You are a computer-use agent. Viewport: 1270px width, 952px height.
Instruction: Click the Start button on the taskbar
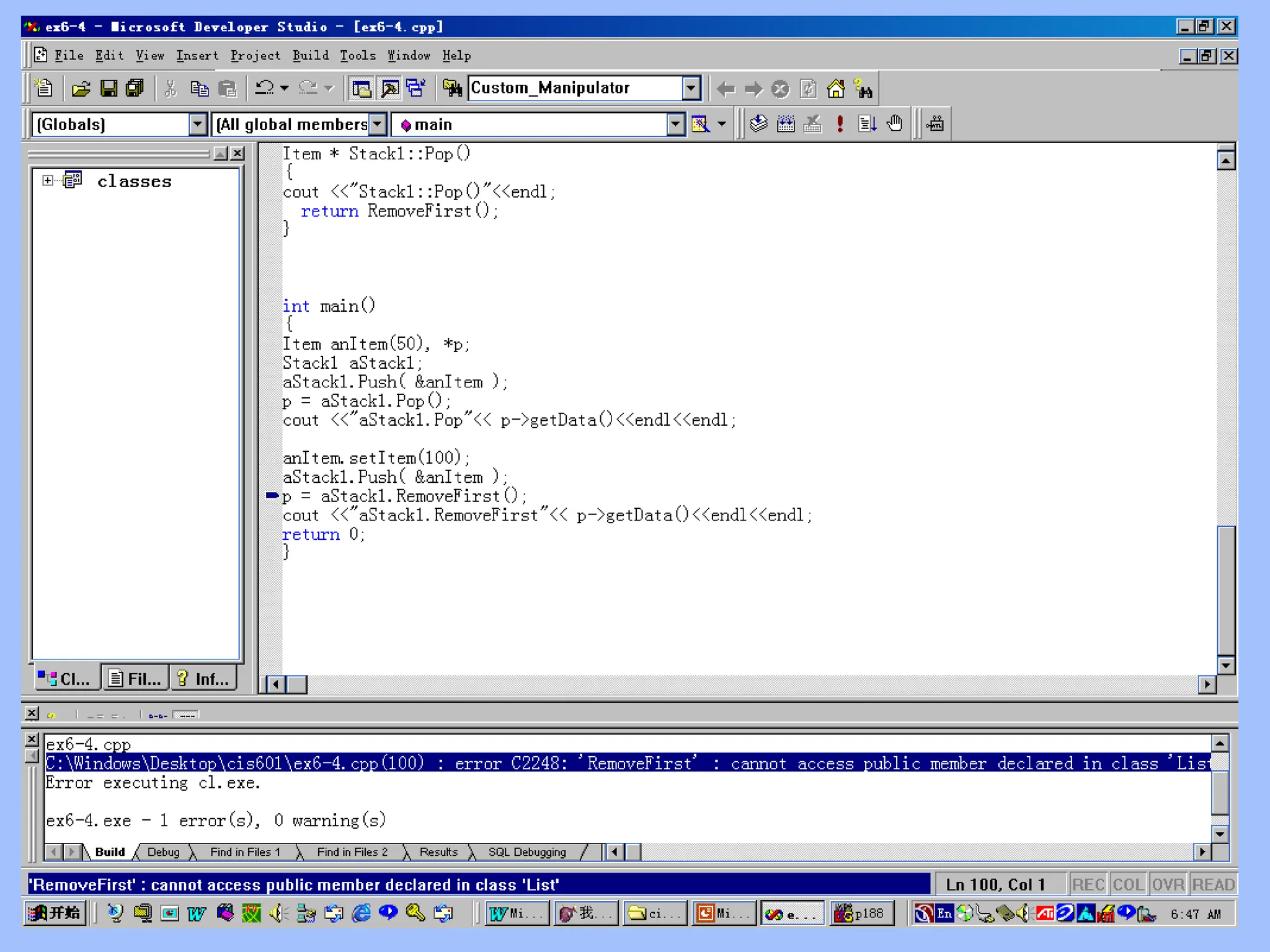tap(56, 913)
